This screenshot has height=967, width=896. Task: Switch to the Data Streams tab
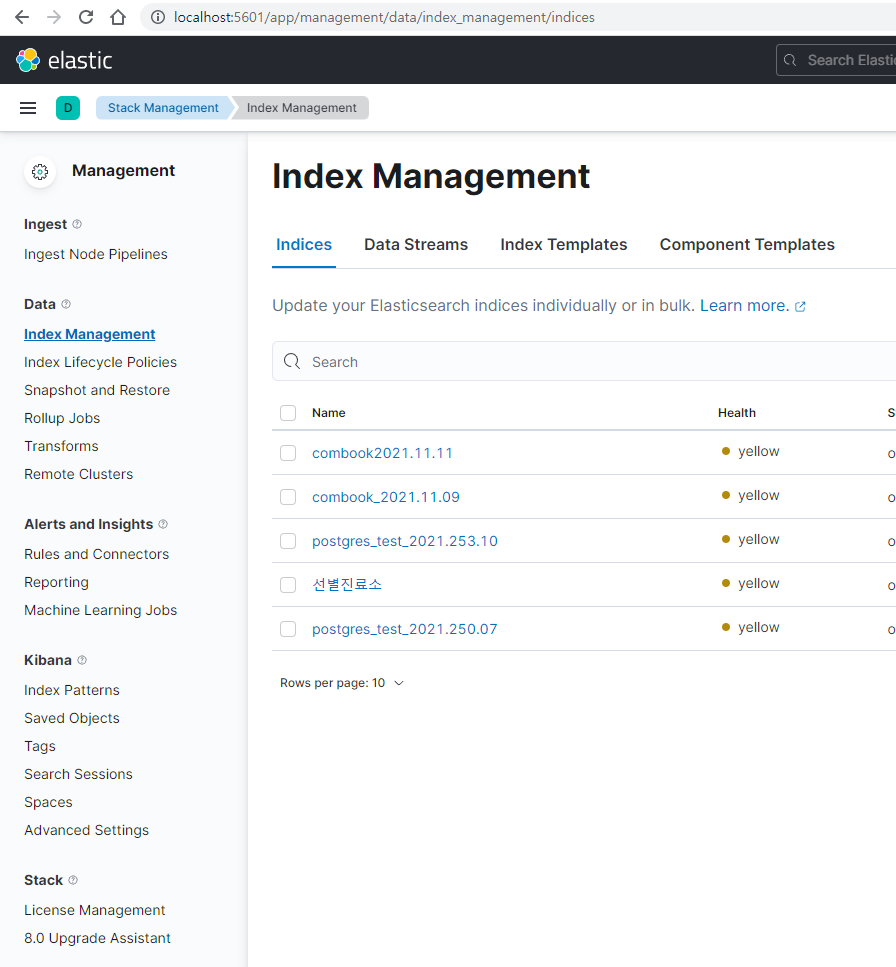pyautogui.click(x=416, y=245)
